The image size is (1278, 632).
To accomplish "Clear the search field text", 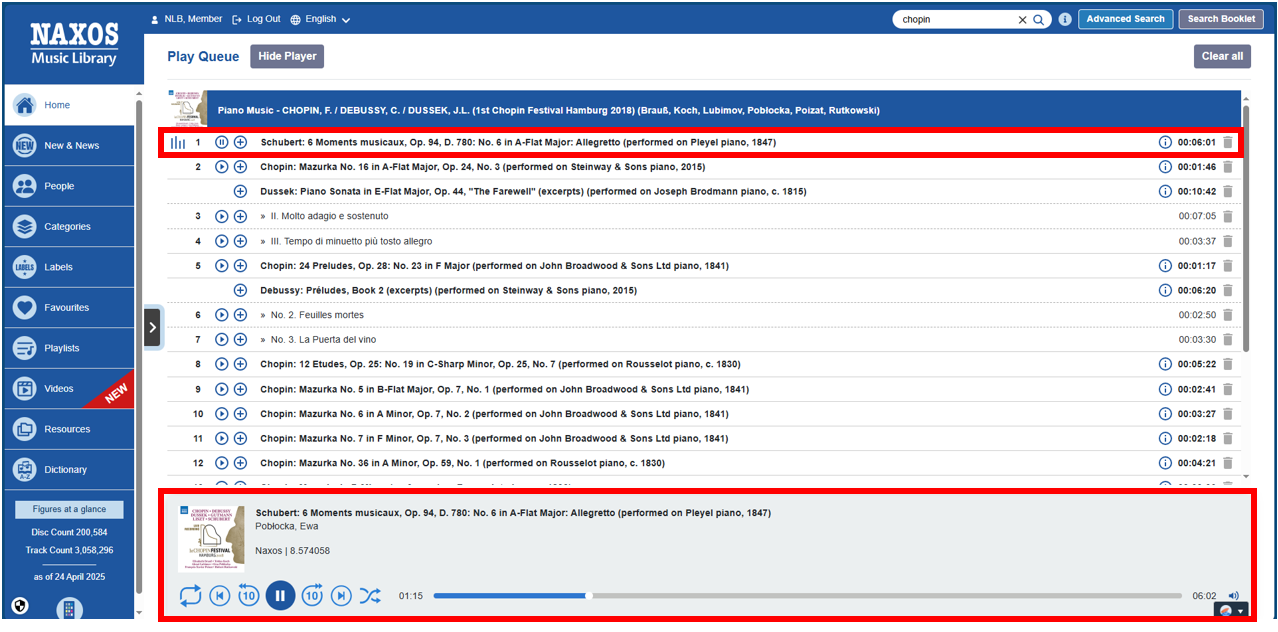I will [x=1022, y=19].
